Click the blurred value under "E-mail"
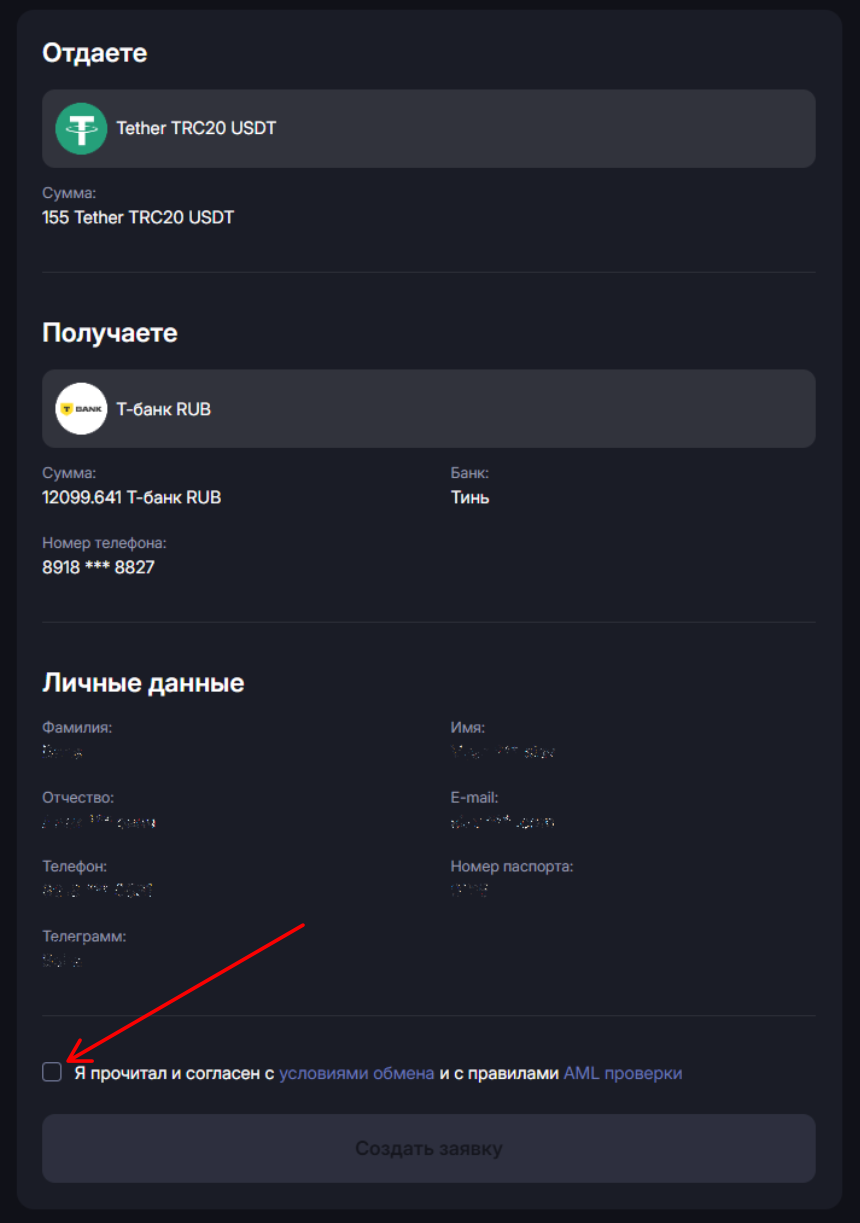 pos(503,822)
